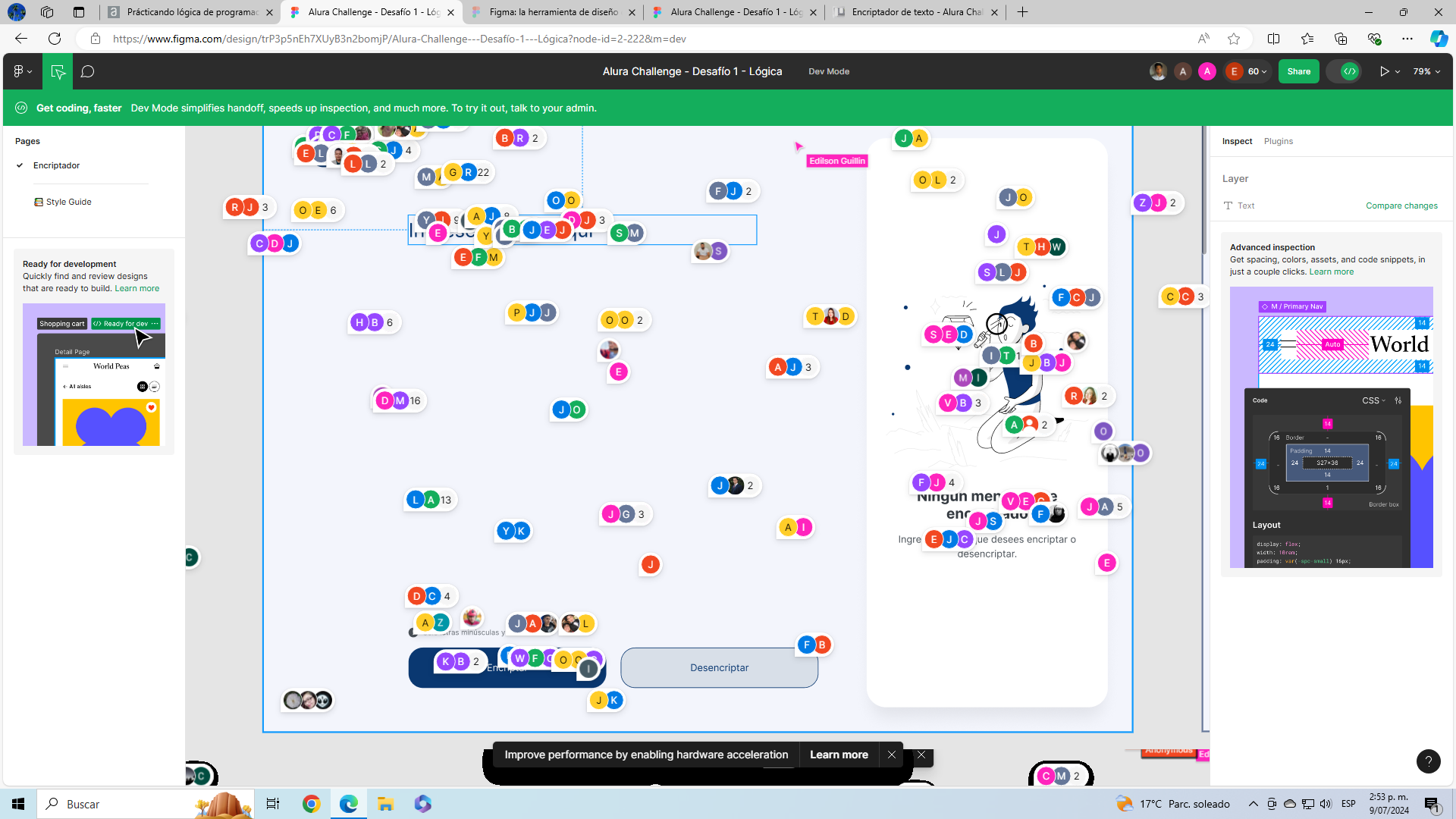Open the tab actions menu icon
This screenshot has width=1456, height=819.
(x=79, y=12)
